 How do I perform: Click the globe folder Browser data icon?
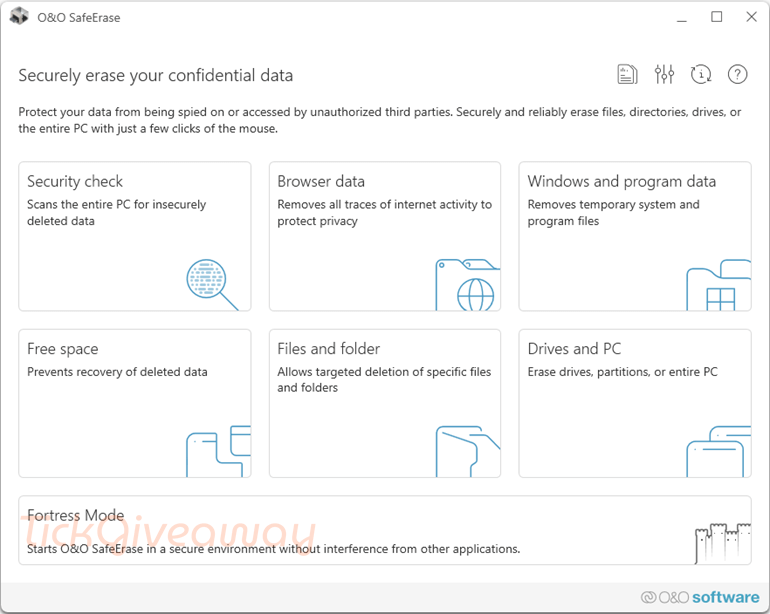pyautogui.click(x=468, y=284)
